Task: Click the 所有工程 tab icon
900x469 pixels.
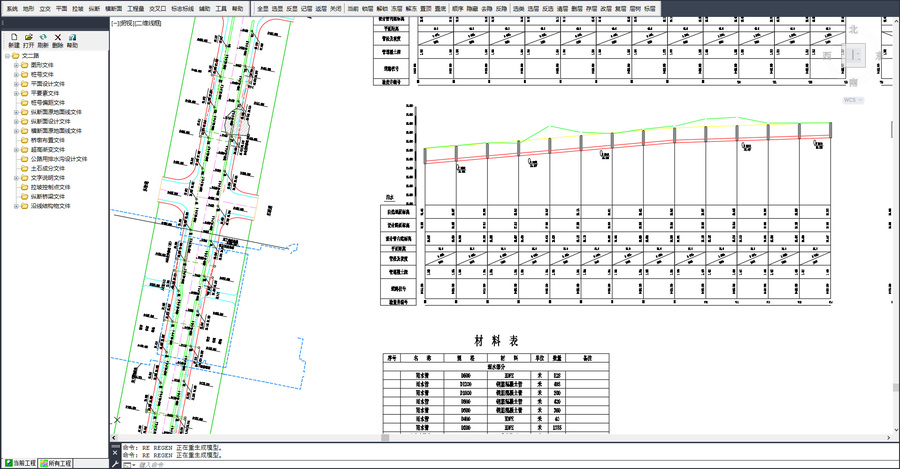Action: coord(44,463)
